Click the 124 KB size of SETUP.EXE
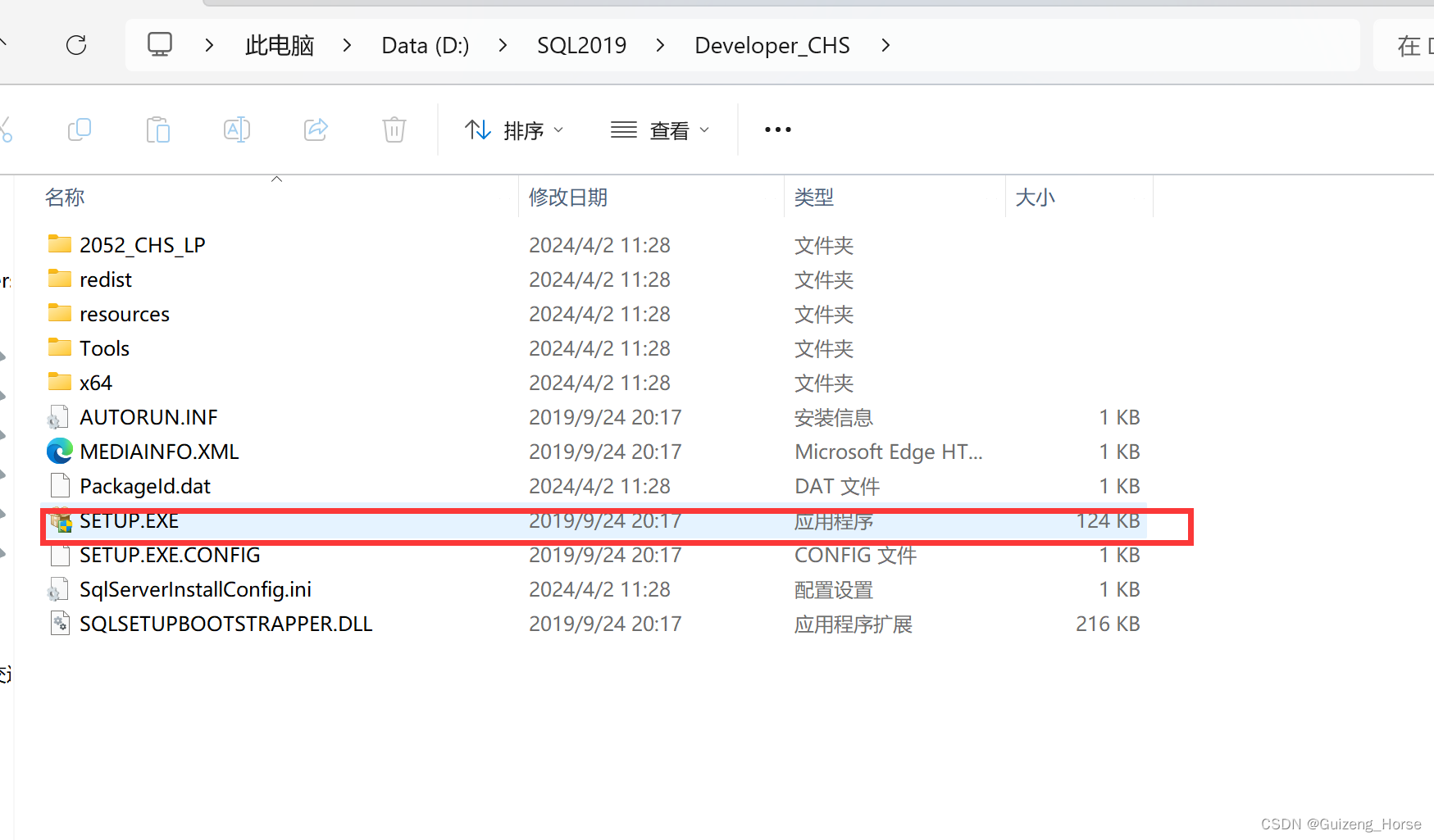The width and height of the screenshot is (1434, 840). click(1108, 520)
